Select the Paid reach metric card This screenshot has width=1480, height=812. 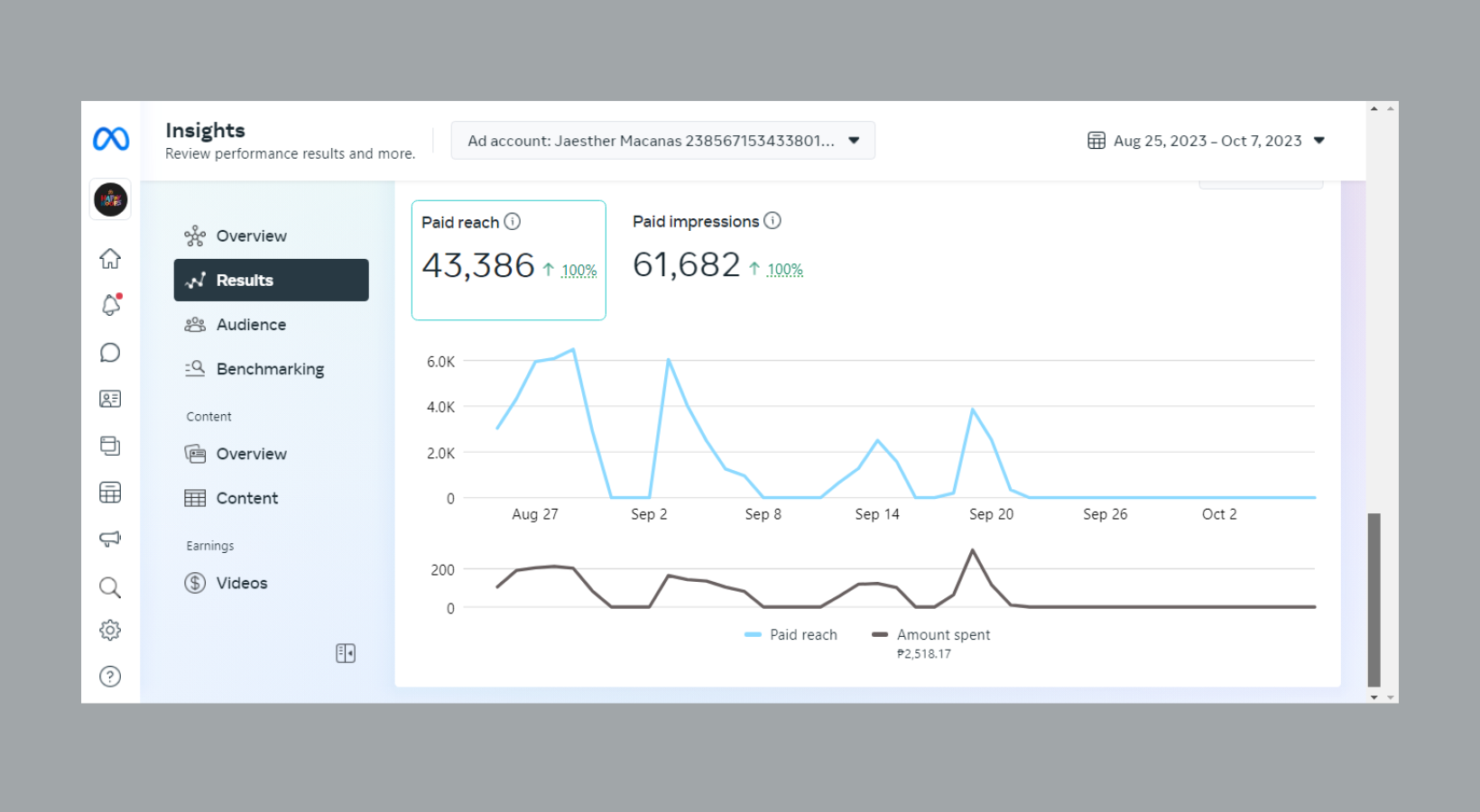coord(508,260)
